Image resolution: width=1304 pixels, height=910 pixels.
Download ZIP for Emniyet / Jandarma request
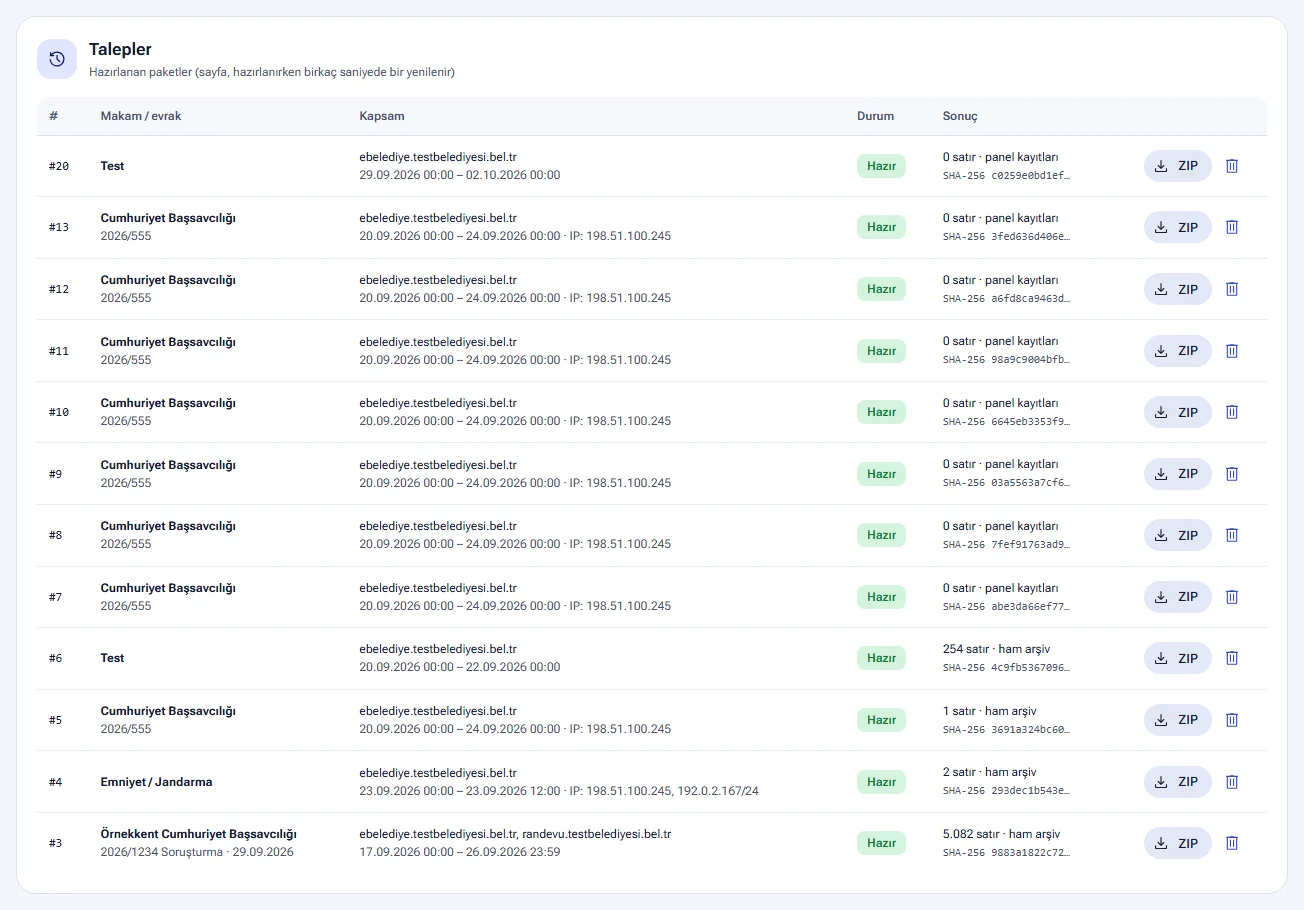1177,782
